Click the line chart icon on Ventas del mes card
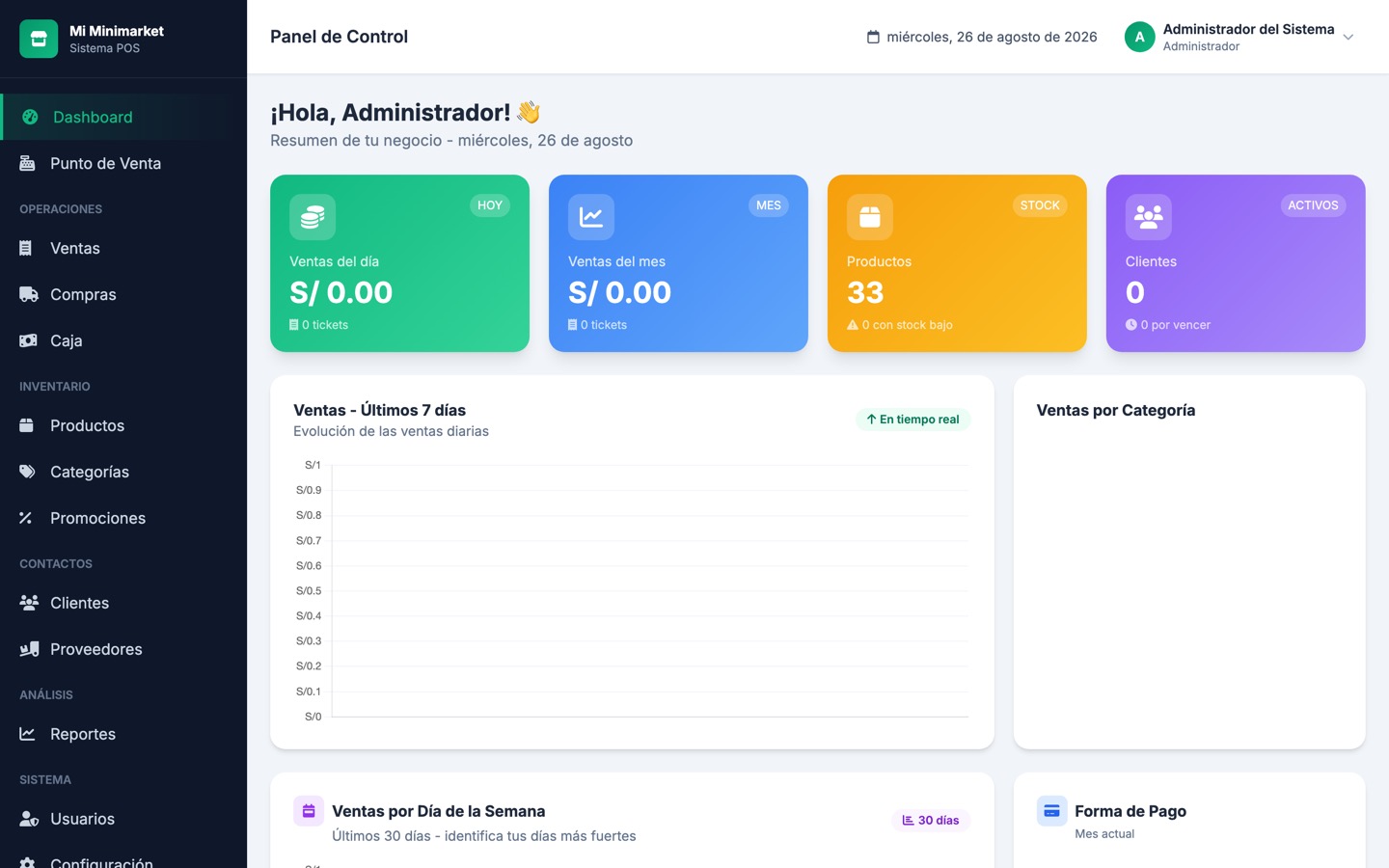 pyautogui.click(x=591, y=217)
